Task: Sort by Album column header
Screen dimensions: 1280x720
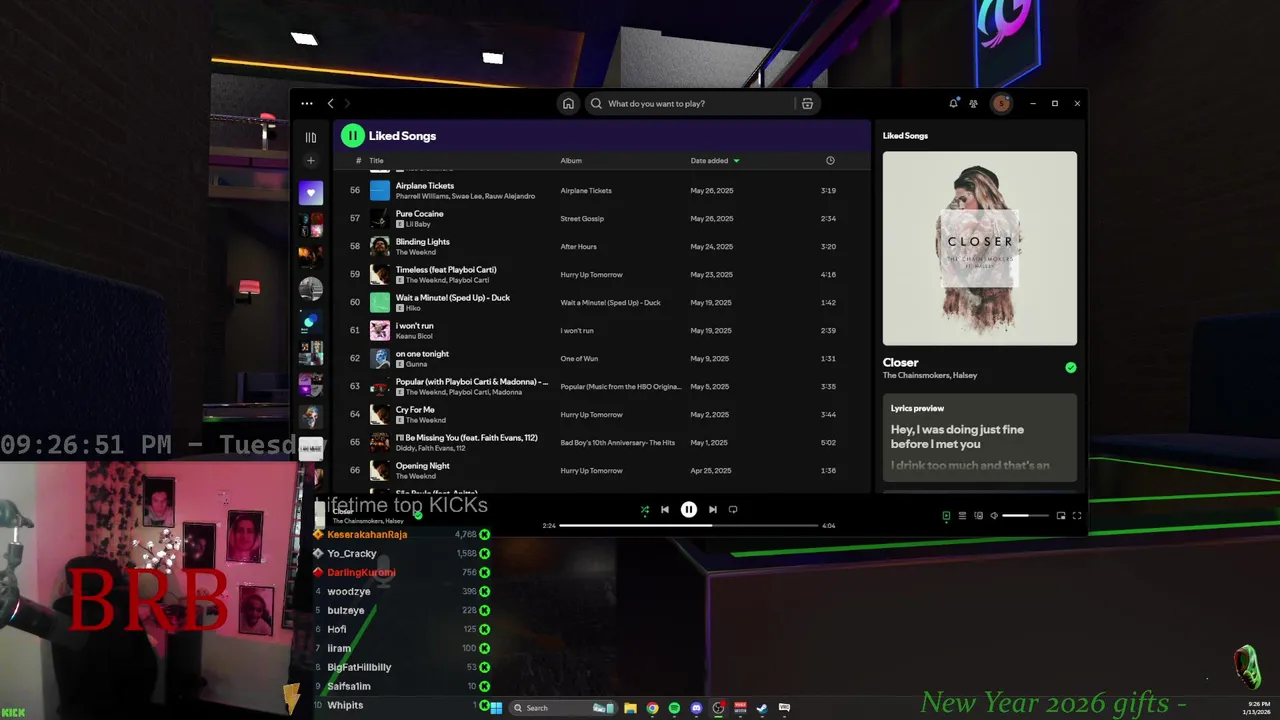Action: click(x=571, y=160)
